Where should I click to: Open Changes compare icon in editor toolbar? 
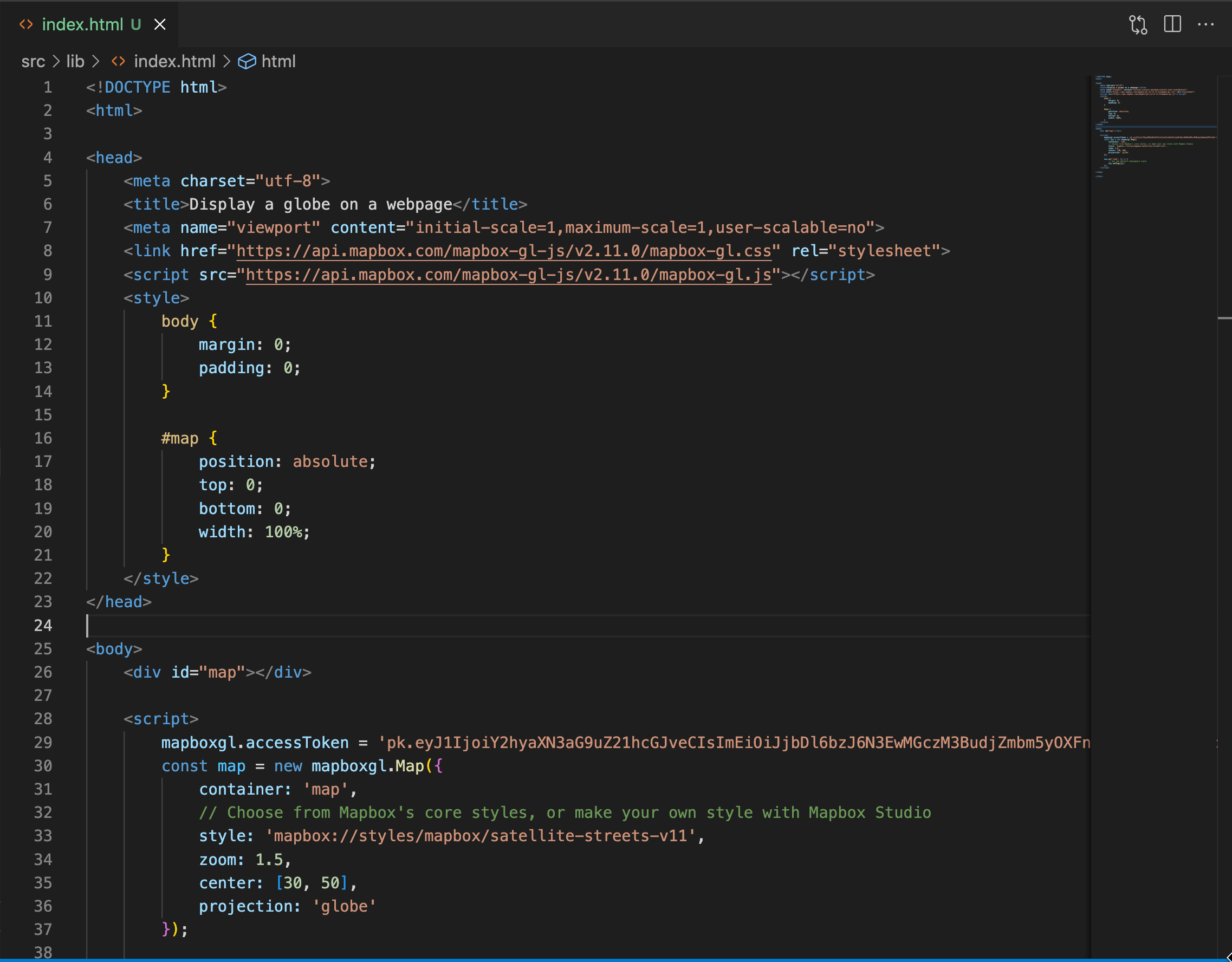point(1138,24)
